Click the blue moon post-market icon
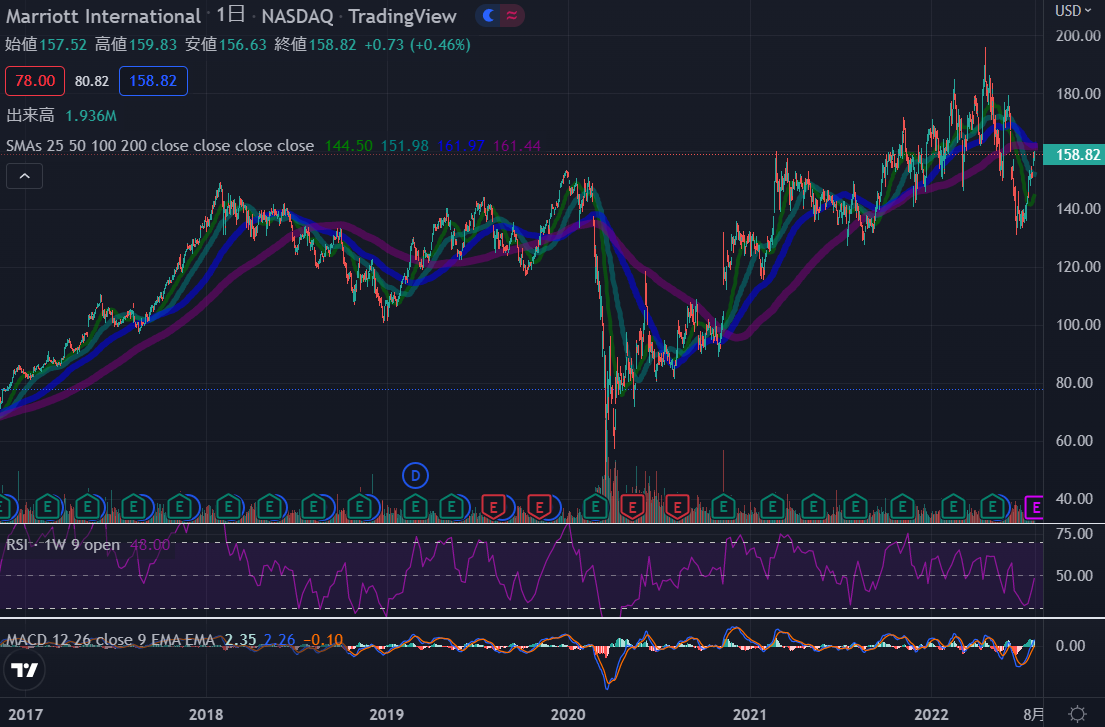1105x727 pixels. [488, 15]
